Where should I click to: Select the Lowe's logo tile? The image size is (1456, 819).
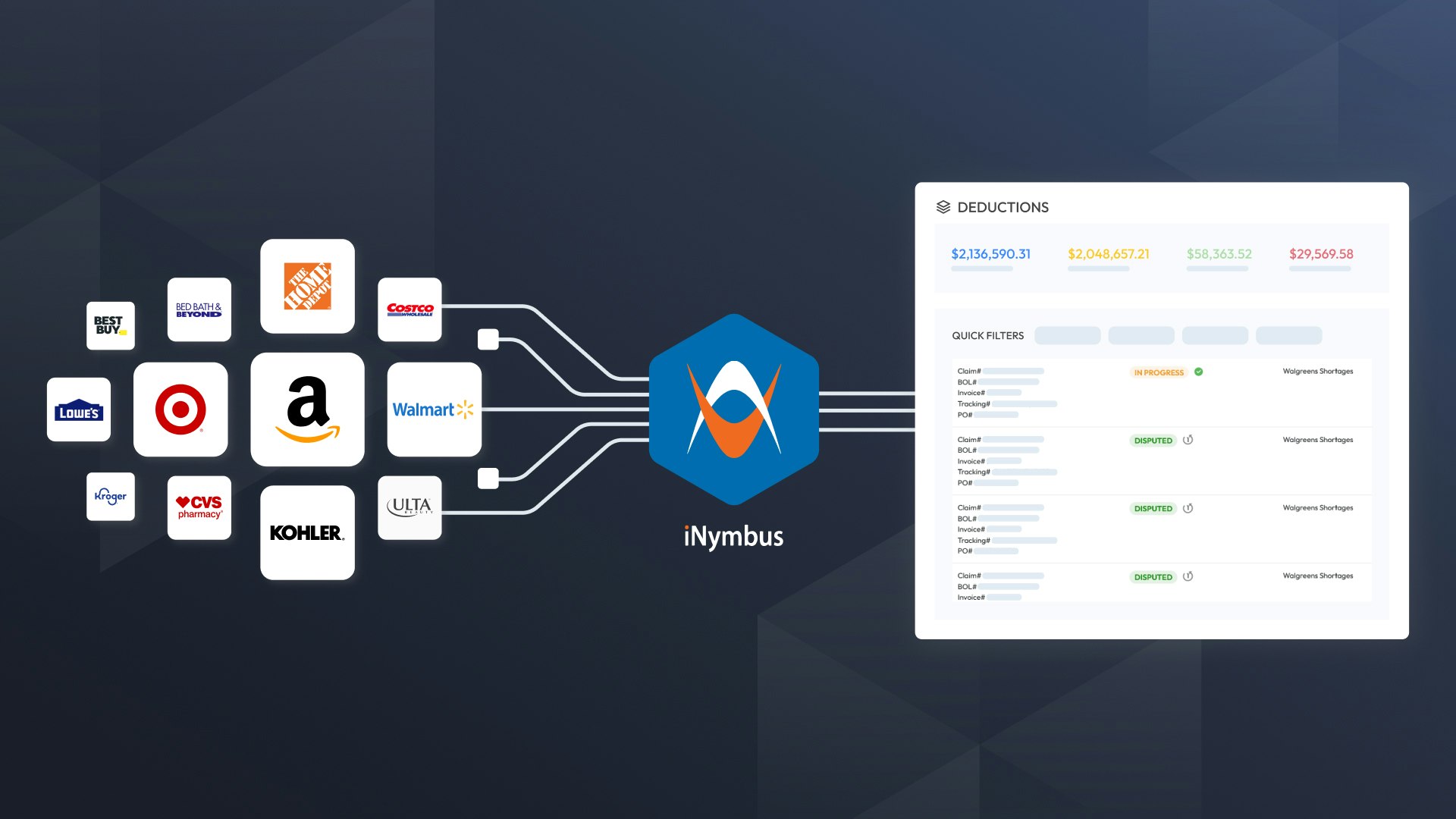pyautogui.click(x=79, y=409)
